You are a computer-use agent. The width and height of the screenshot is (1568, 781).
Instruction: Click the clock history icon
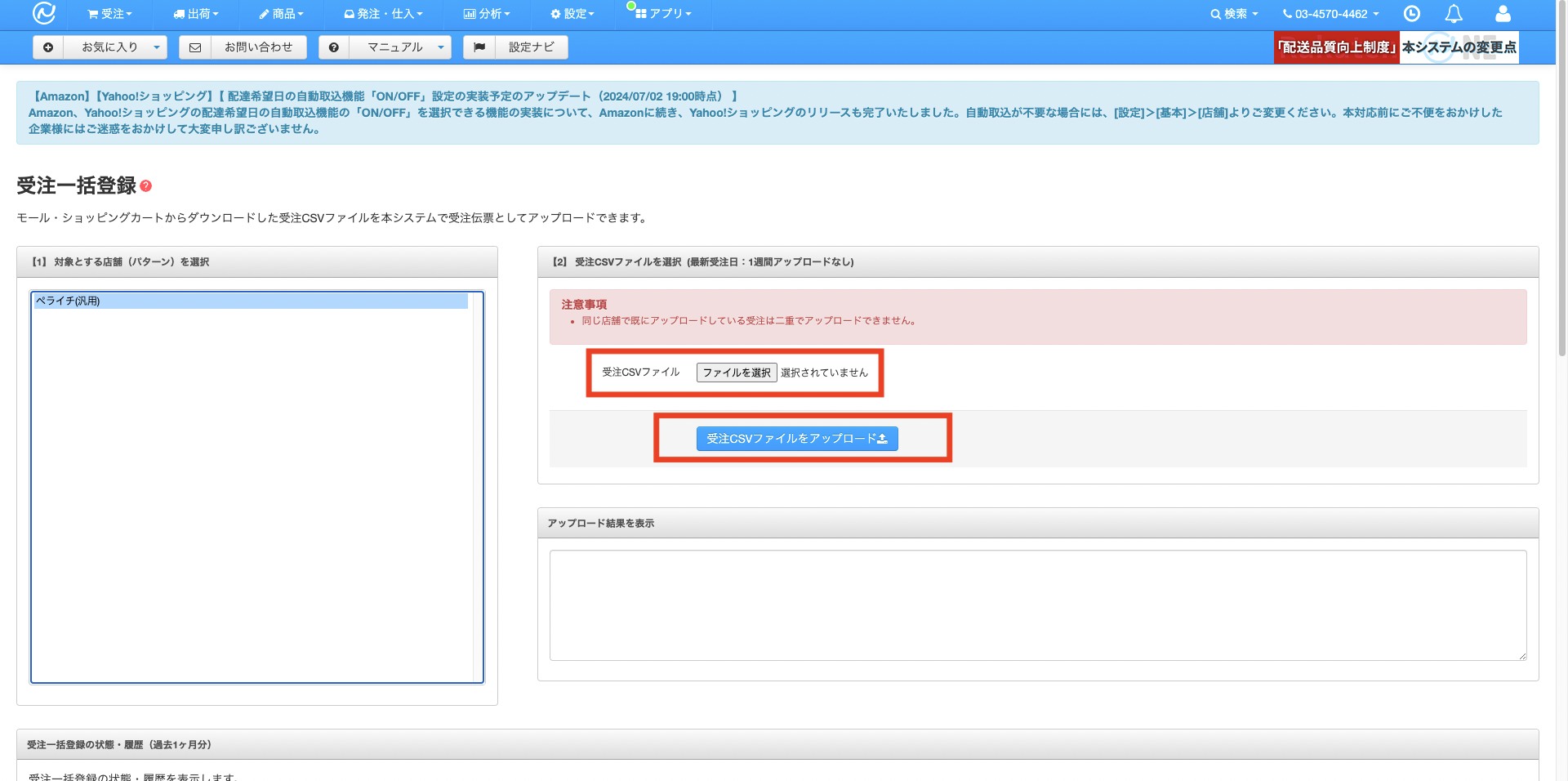tap(1412, 14)
